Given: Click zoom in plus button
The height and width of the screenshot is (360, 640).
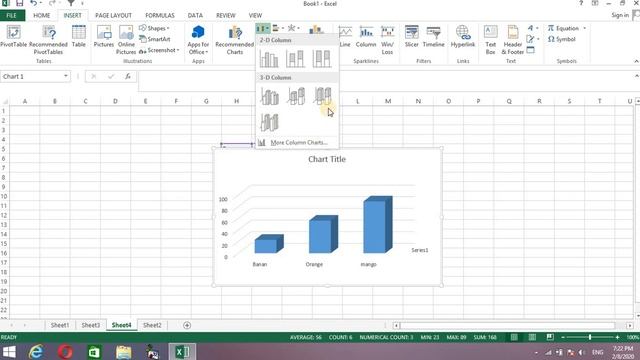Looking at the screenshot, I should pos(617,337).
